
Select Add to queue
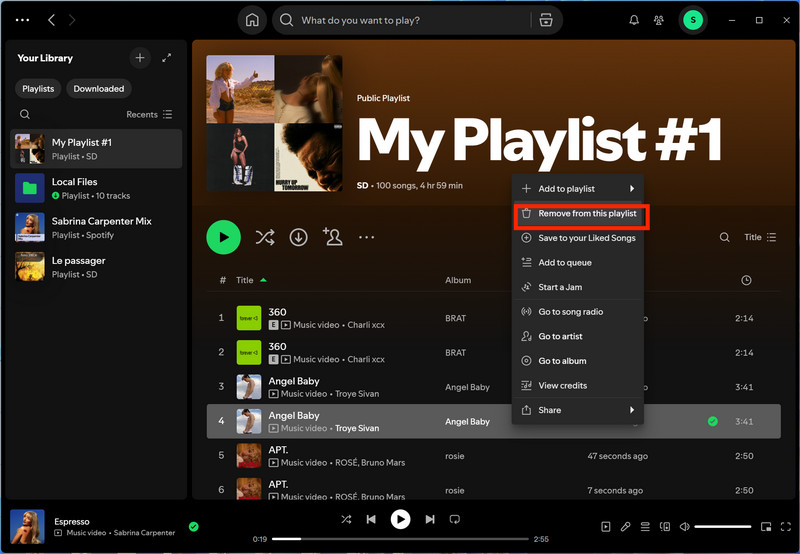[x=578, y=263]
